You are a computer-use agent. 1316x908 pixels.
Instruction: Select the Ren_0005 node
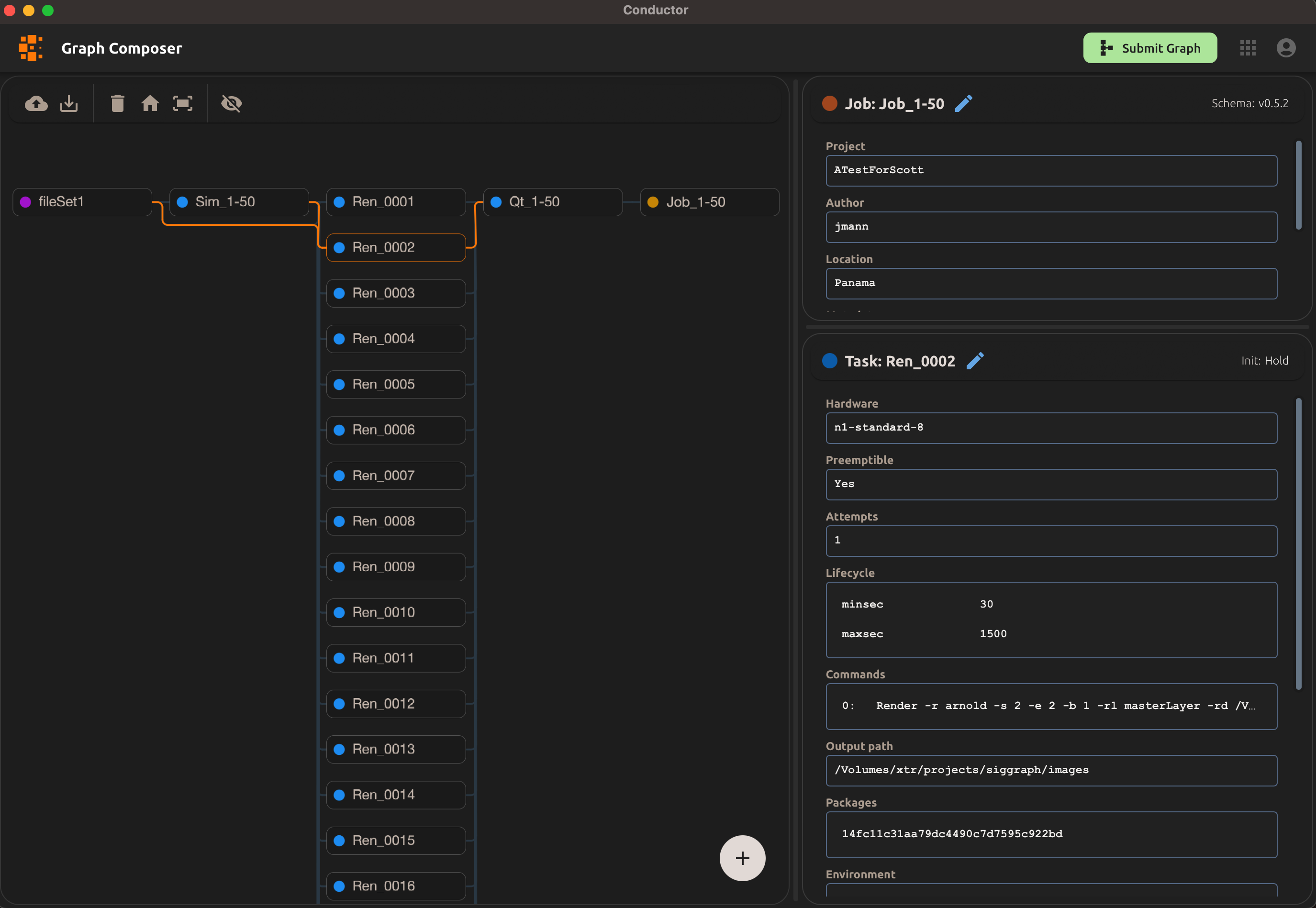tap(396, 384)
